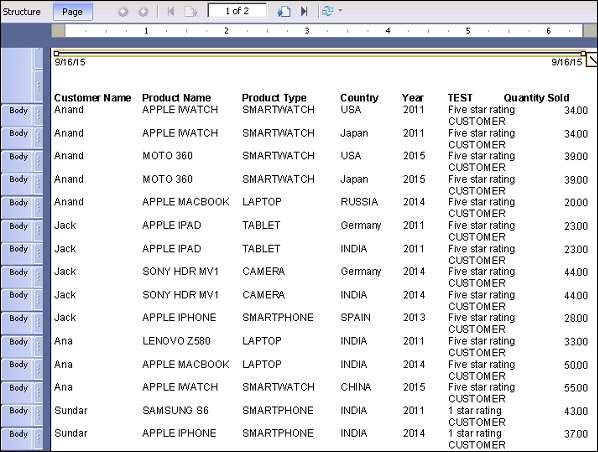Open the refresh dropdown arrow
The width and height of the screenshot is (598, 452).
(340, 11)
